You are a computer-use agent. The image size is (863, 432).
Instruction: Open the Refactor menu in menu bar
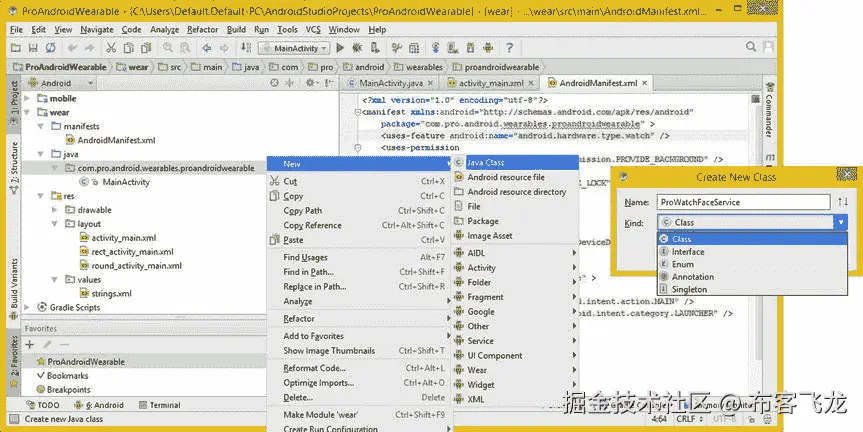pos(203,30)
